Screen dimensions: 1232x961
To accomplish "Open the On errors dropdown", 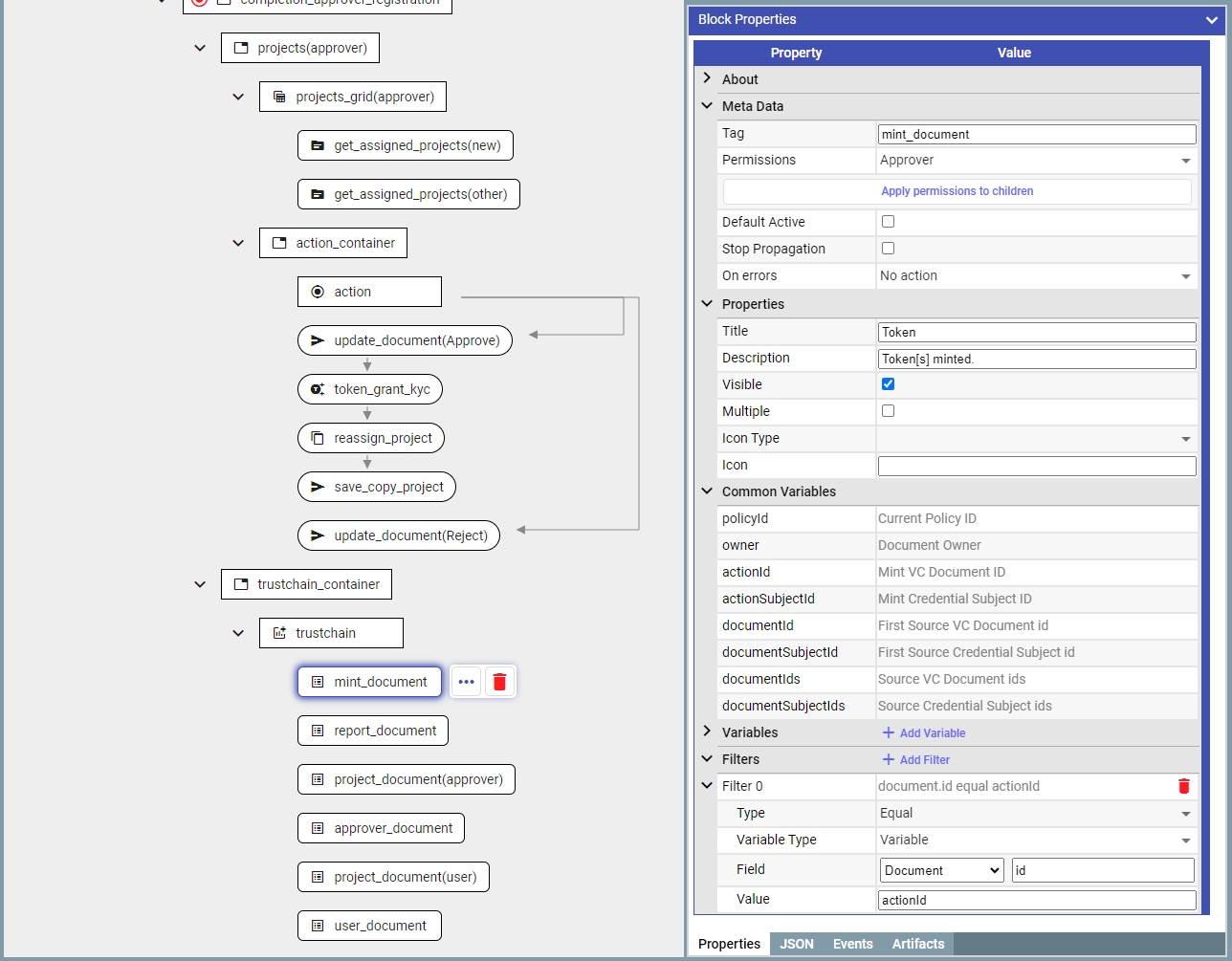I will coord(1036,275).
